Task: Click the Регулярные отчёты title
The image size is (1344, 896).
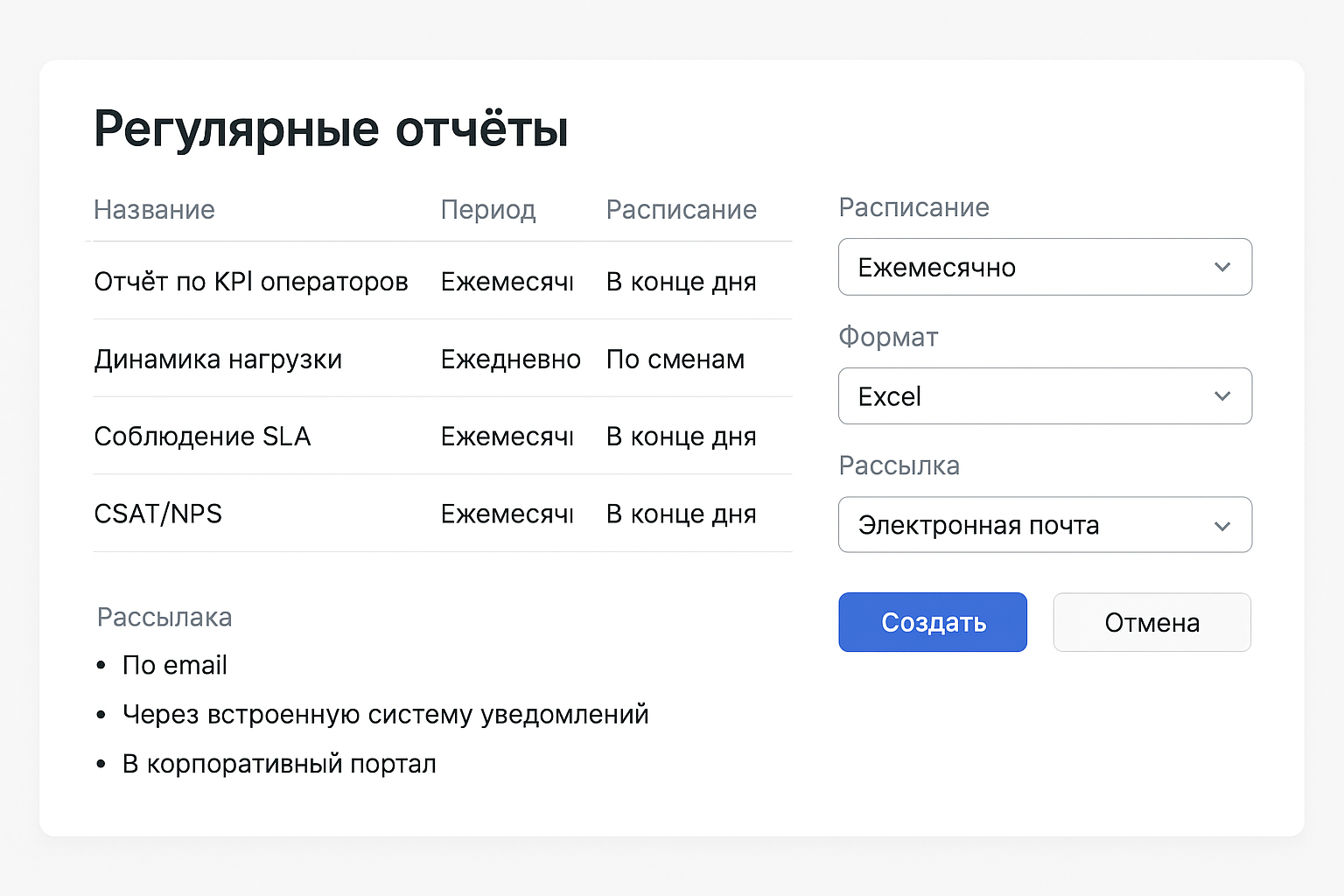Action: pos(332,129)
